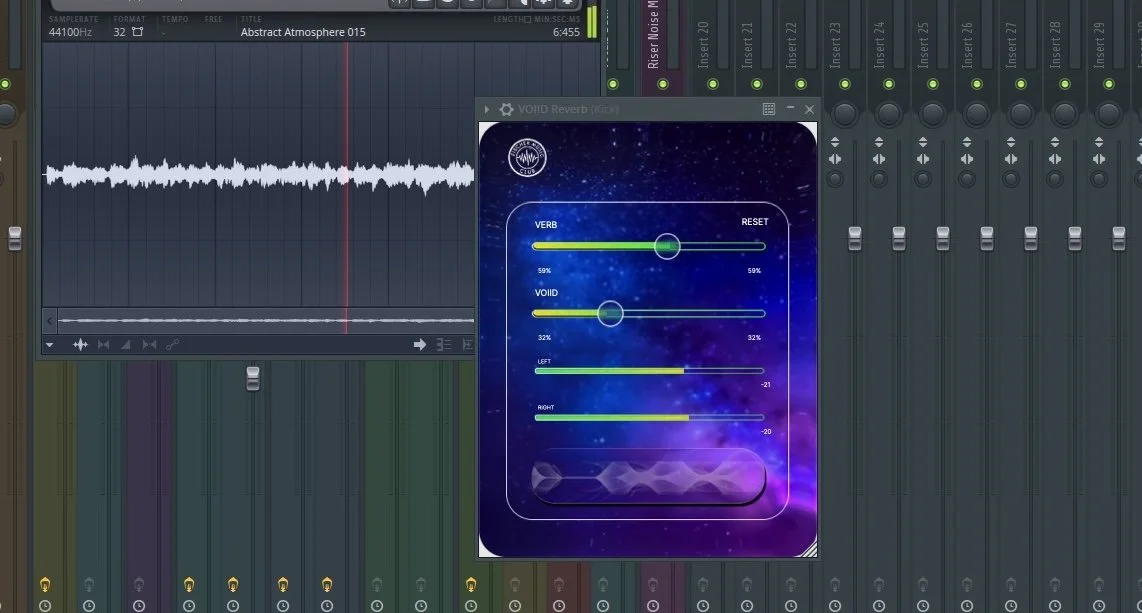Click the sample title Abstract Atmosphere 015

point(303,32)
